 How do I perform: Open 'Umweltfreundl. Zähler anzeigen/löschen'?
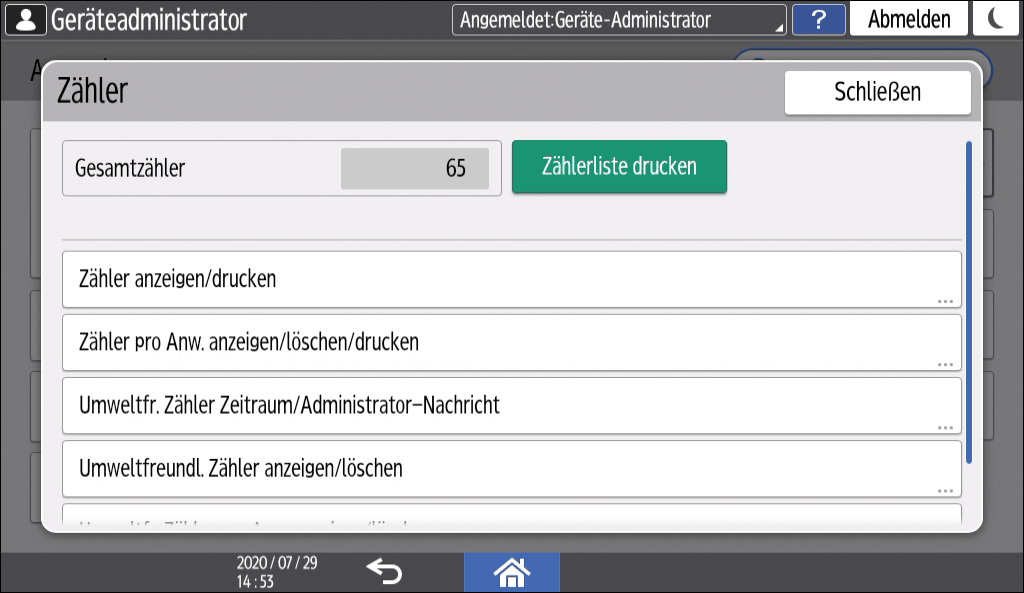(x=511, y=468)
